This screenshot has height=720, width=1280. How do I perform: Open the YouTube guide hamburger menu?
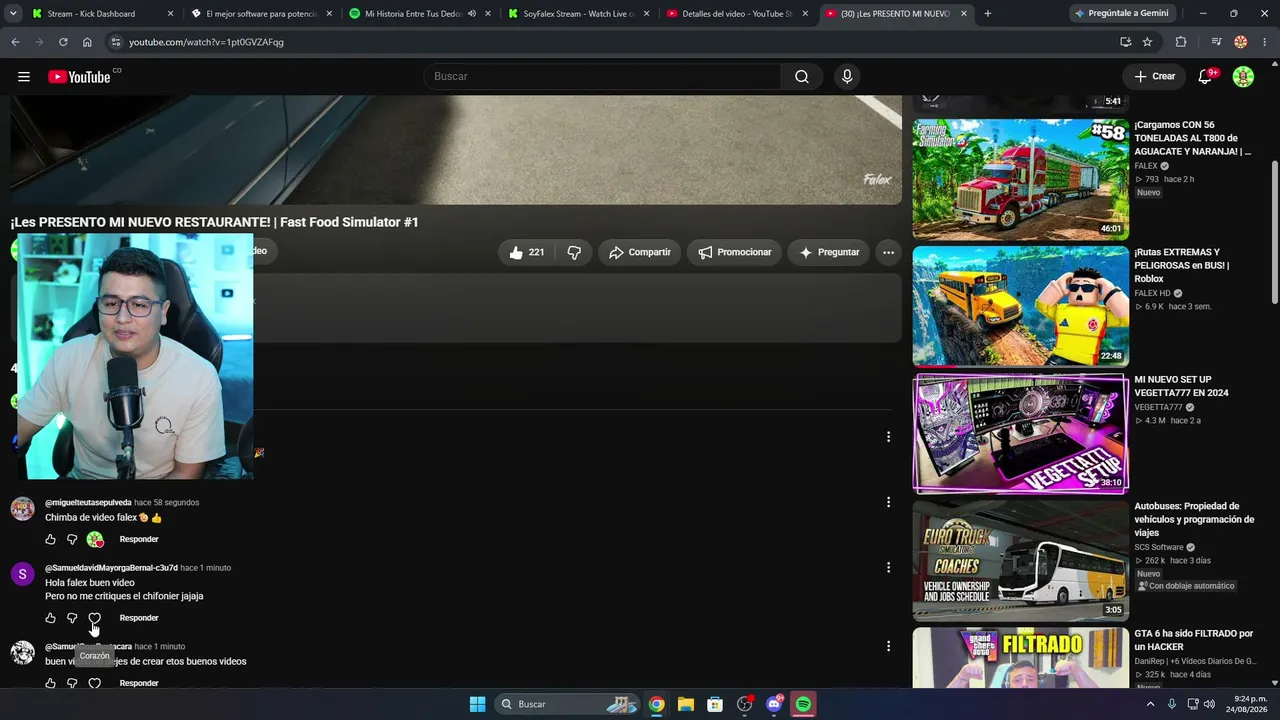click(24, 77)
